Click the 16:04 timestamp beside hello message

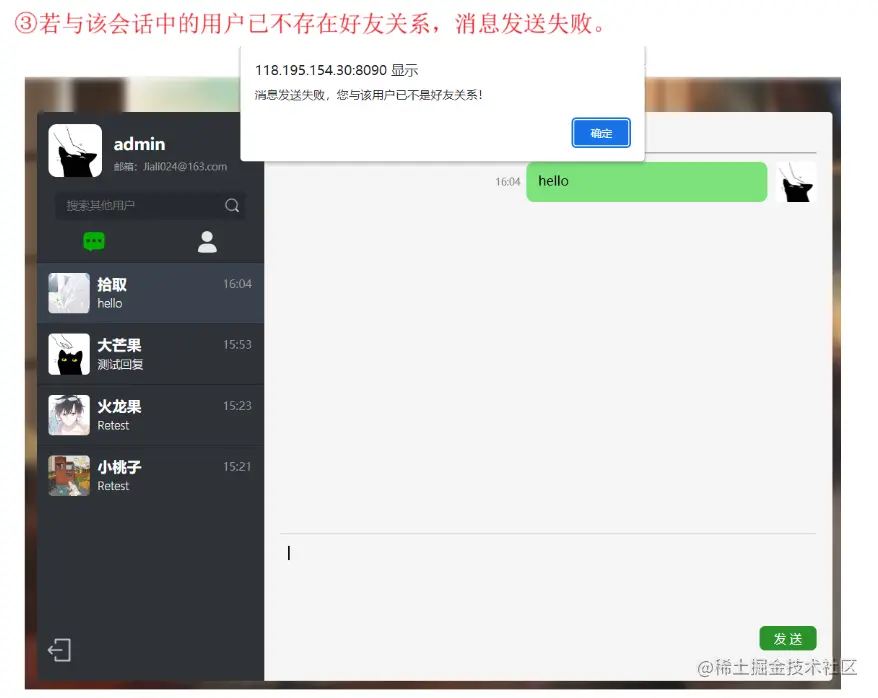(x=507, y=182)
